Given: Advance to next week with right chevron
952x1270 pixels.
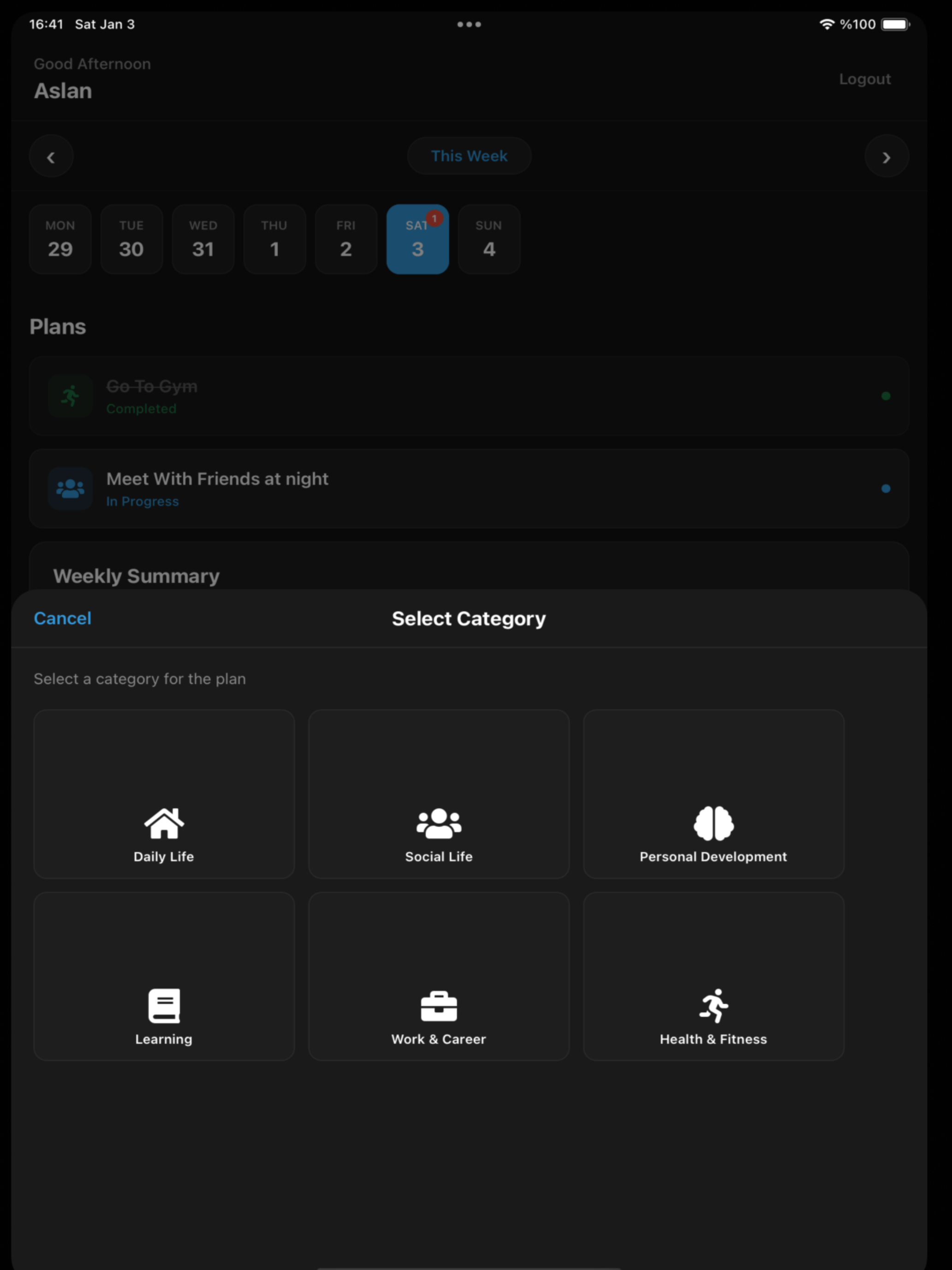Looking at the screenshot, I should tap(887, 156).
